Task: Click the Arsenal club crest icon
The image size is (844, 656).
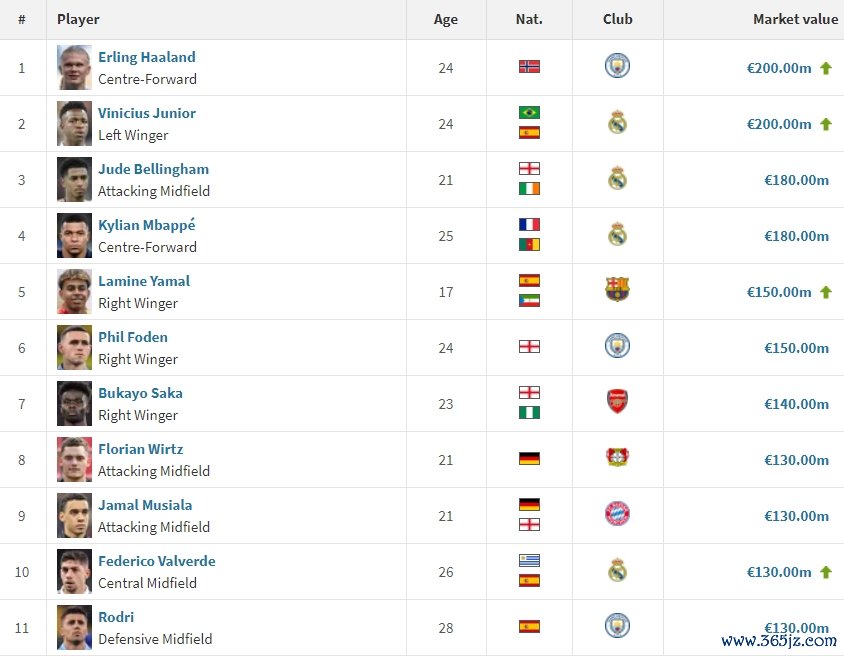Action: pyautogui.click(x=617, y=401)
